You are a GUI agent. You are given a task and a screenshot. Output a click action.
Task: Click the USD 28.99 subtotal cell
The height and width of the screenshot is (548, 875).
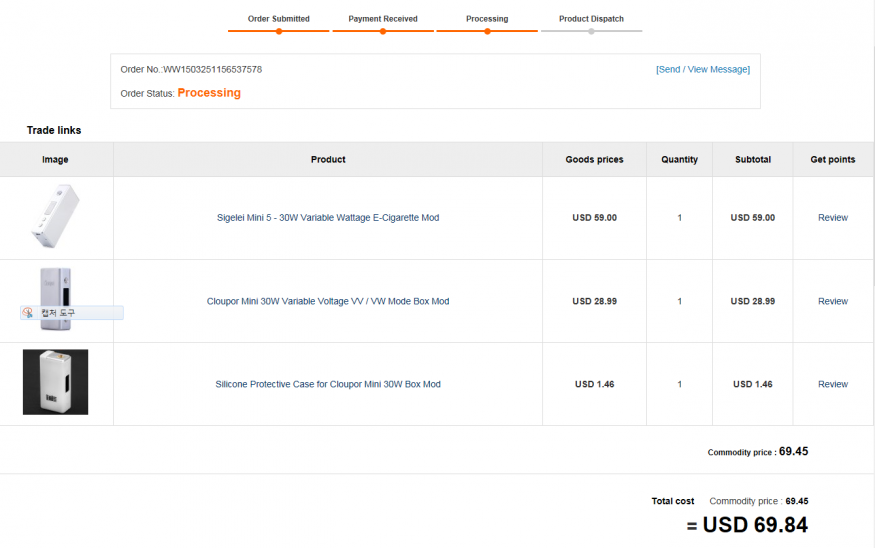(753, 301)
